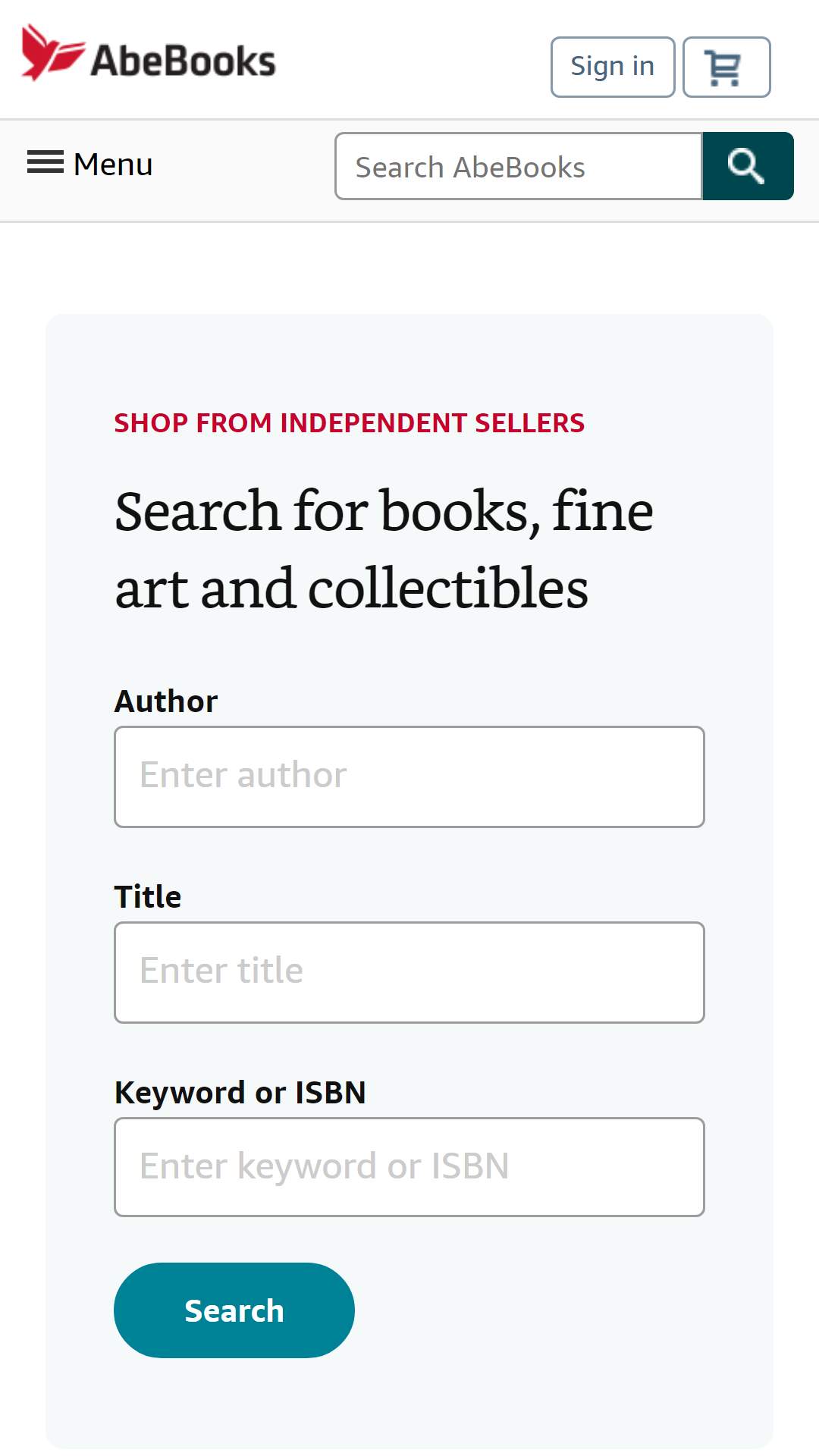819x1456 pixels.
Task: Click the magnifying glass search button
Action: (x=748, y=166)
